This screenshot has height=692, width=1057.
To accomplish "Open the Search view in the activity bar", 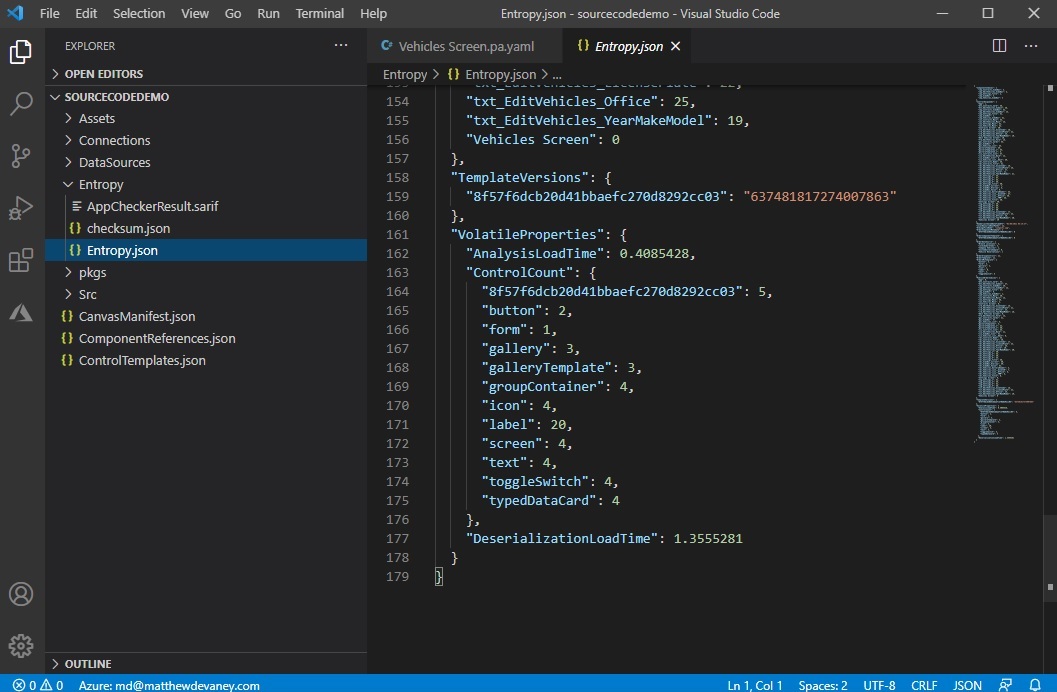I will [x=22, y=103].
